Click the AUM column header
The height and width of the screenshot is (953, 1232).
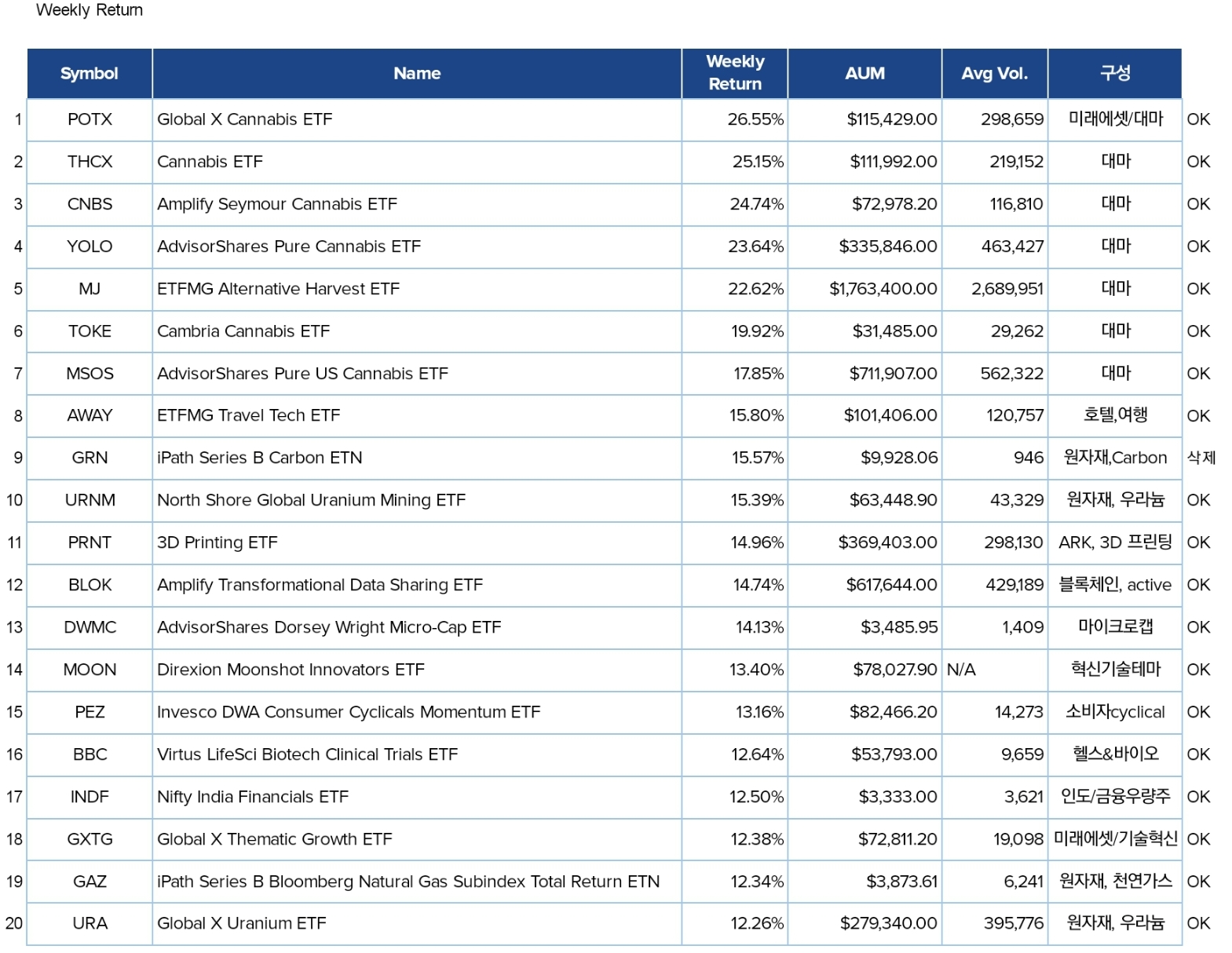tap(865, 73)
